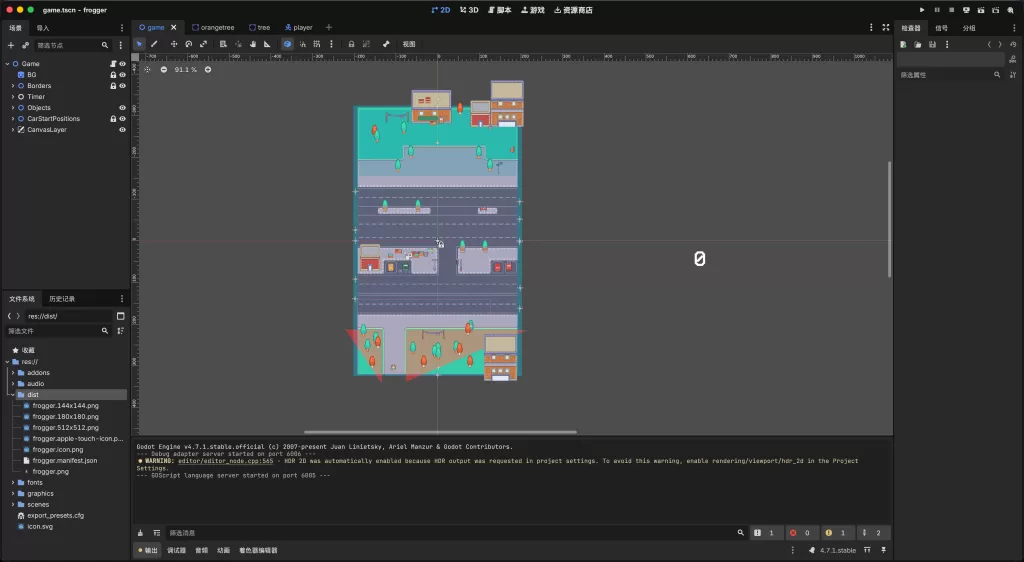Hide the BG node via its eye icon
This screenshot has width=1024, height=562.
[122, 74]
